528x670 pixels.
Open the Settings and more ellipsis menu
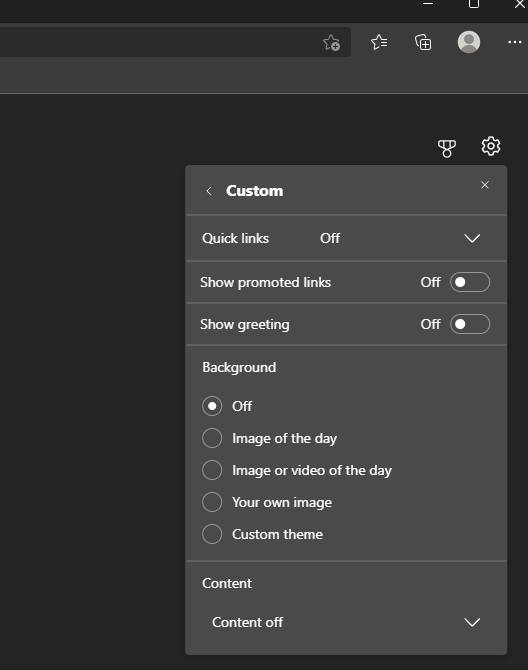(514, 42)
